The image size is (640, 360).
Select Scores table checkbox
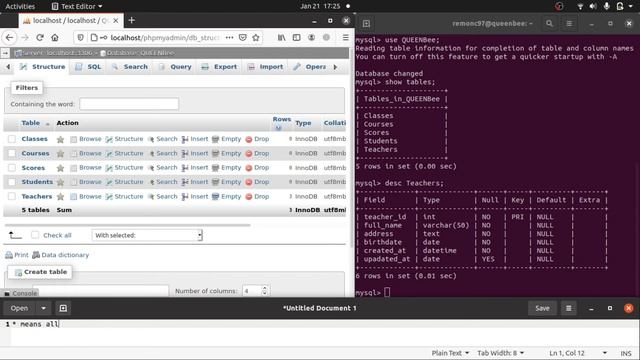[12, 168]
